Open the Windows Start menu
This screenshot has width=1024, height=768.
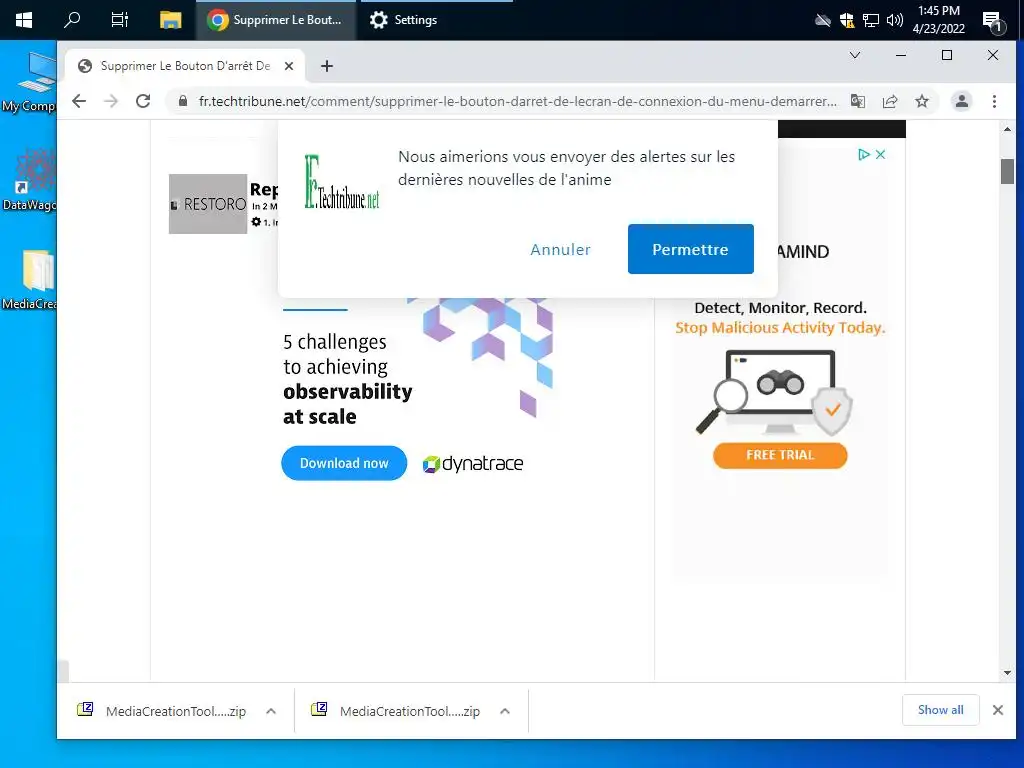24,20
